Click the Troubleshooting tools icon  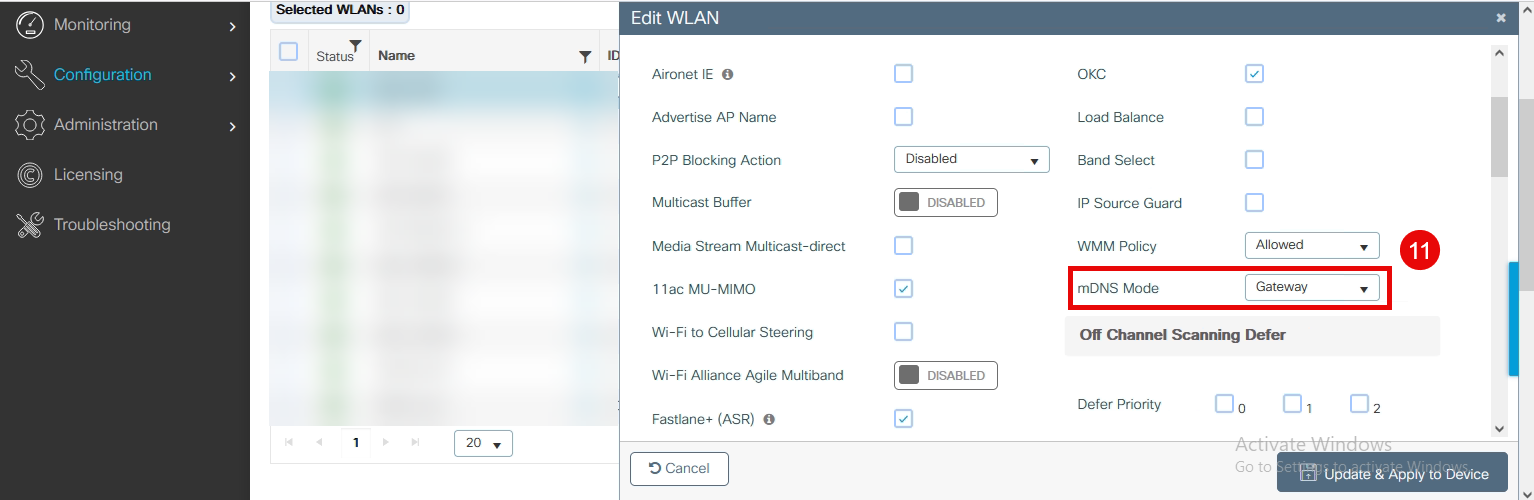coord(30,225)
